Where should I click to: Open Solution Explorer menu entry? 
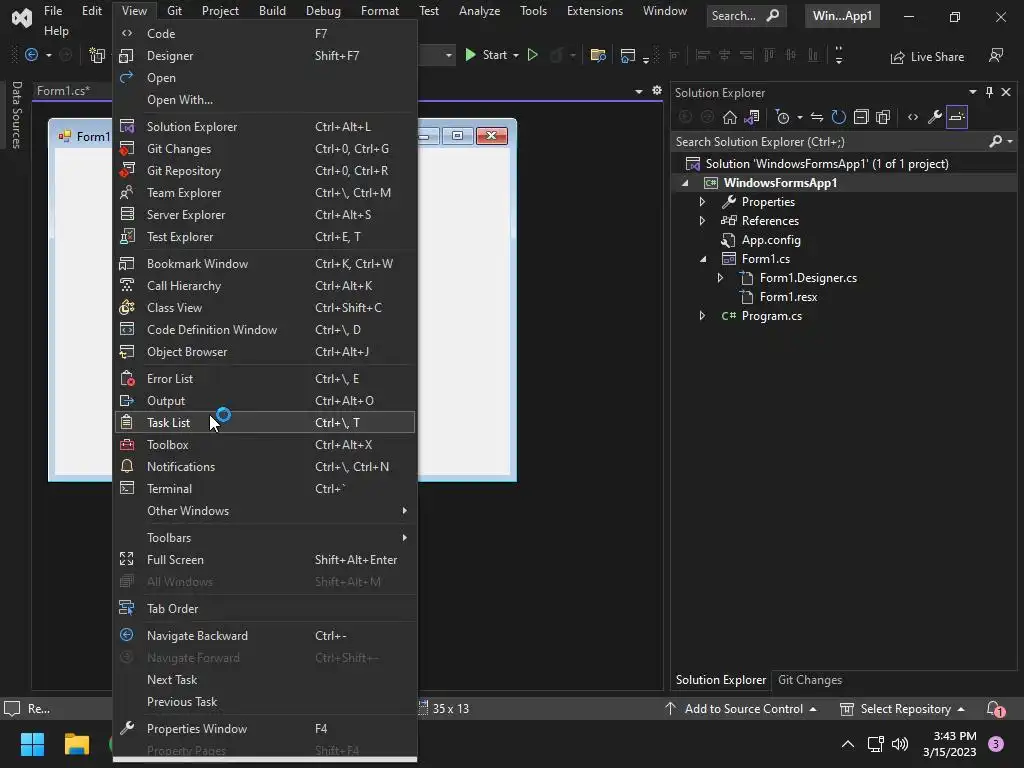pos(264,127)
